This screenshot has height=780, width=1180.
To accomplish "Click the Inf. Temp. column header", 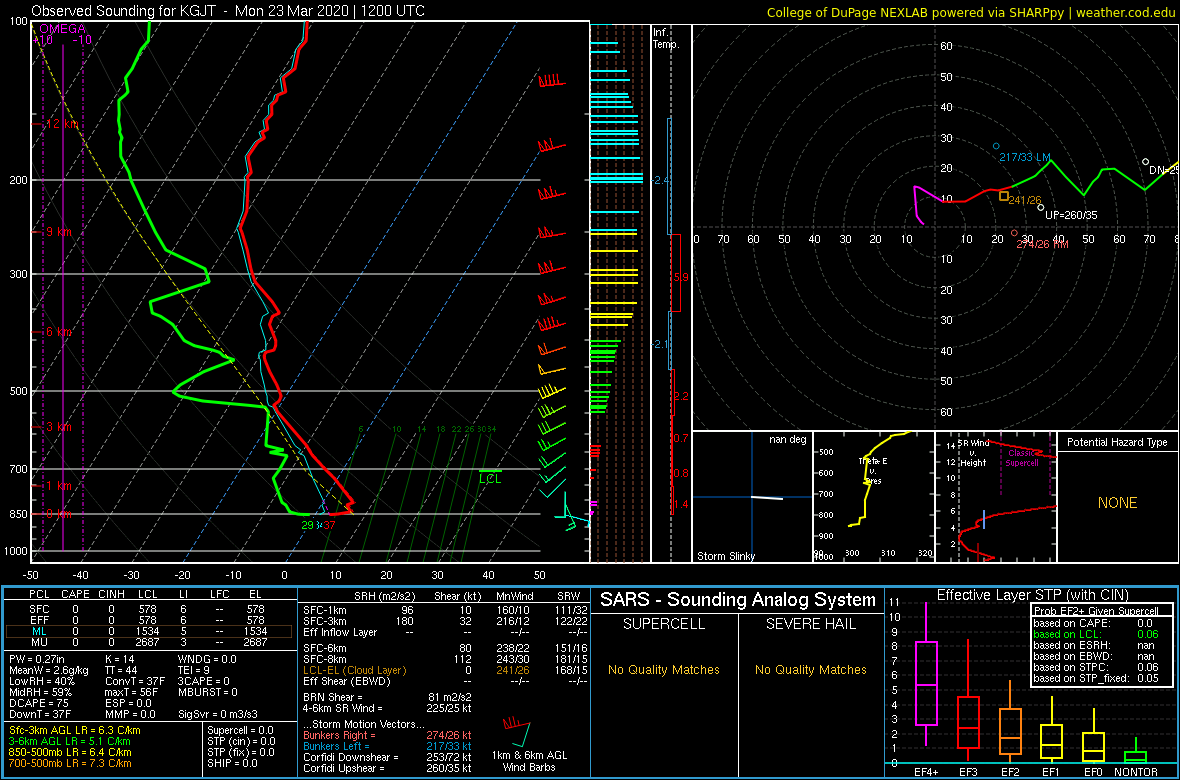I will [666, 38].
